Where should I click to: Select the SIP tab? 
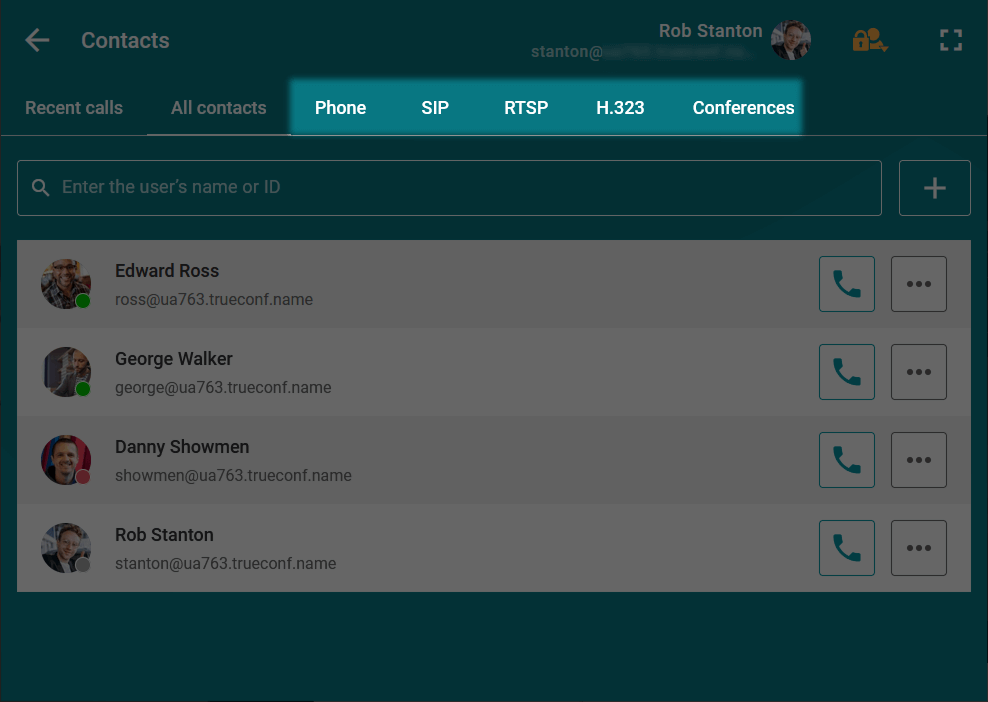pos(435,108)
